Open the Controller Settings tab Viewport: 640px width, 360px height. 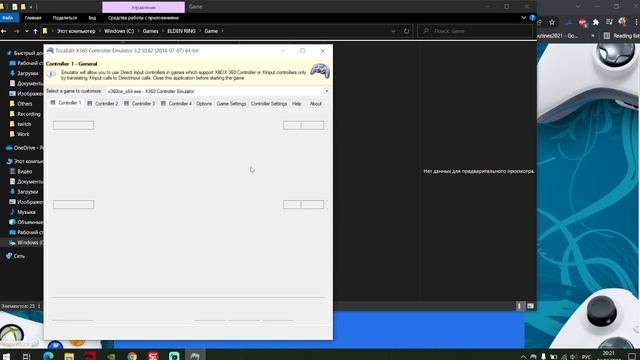[269, 104]
